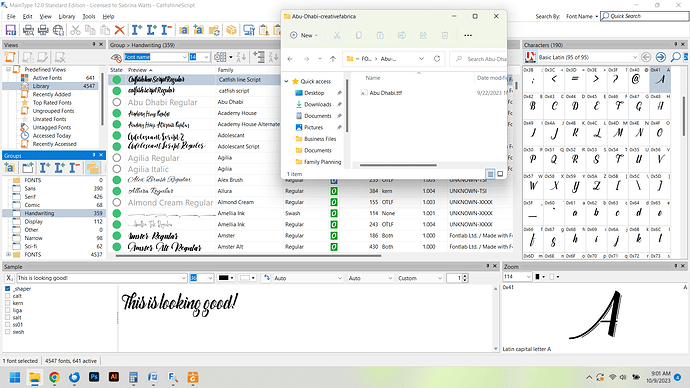The height and width of the screenshot is (388, 690).
Task: Click the package box icon in the toolbar
Action: tap(231, 30)
